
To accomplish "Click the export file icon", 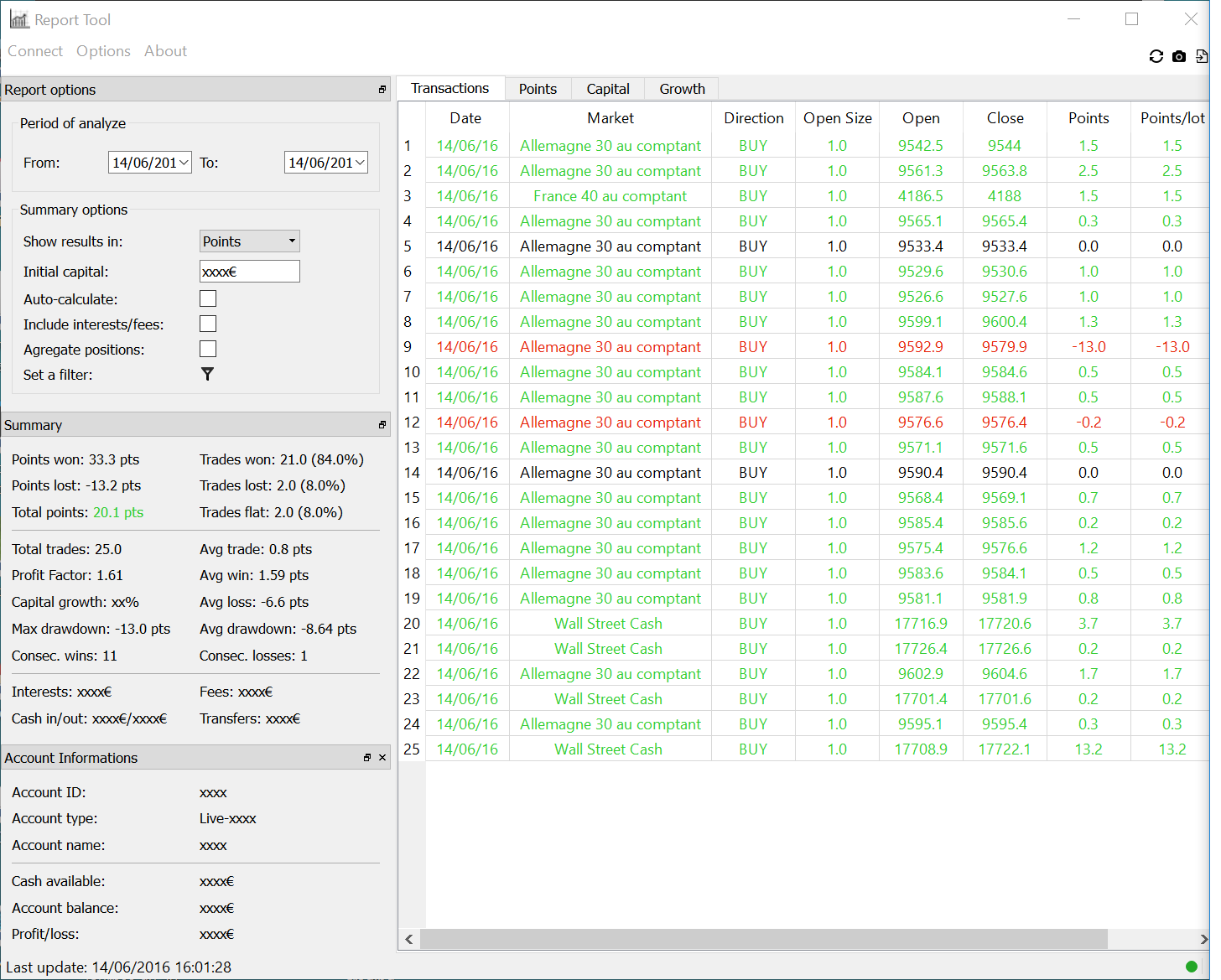I will coord(1202,56).
